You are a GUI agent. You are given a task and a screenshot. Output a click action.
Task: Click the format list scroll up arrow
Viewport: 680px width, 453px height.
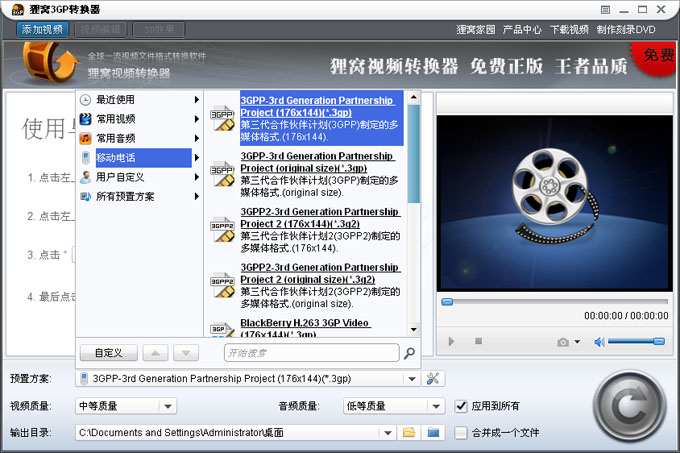coord(414,97)
